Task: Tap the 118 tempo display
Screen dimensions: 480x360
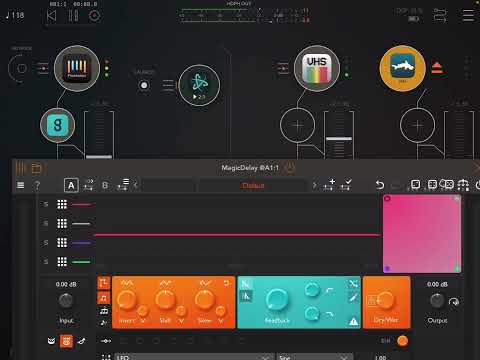Action: [x=15, y=15]
